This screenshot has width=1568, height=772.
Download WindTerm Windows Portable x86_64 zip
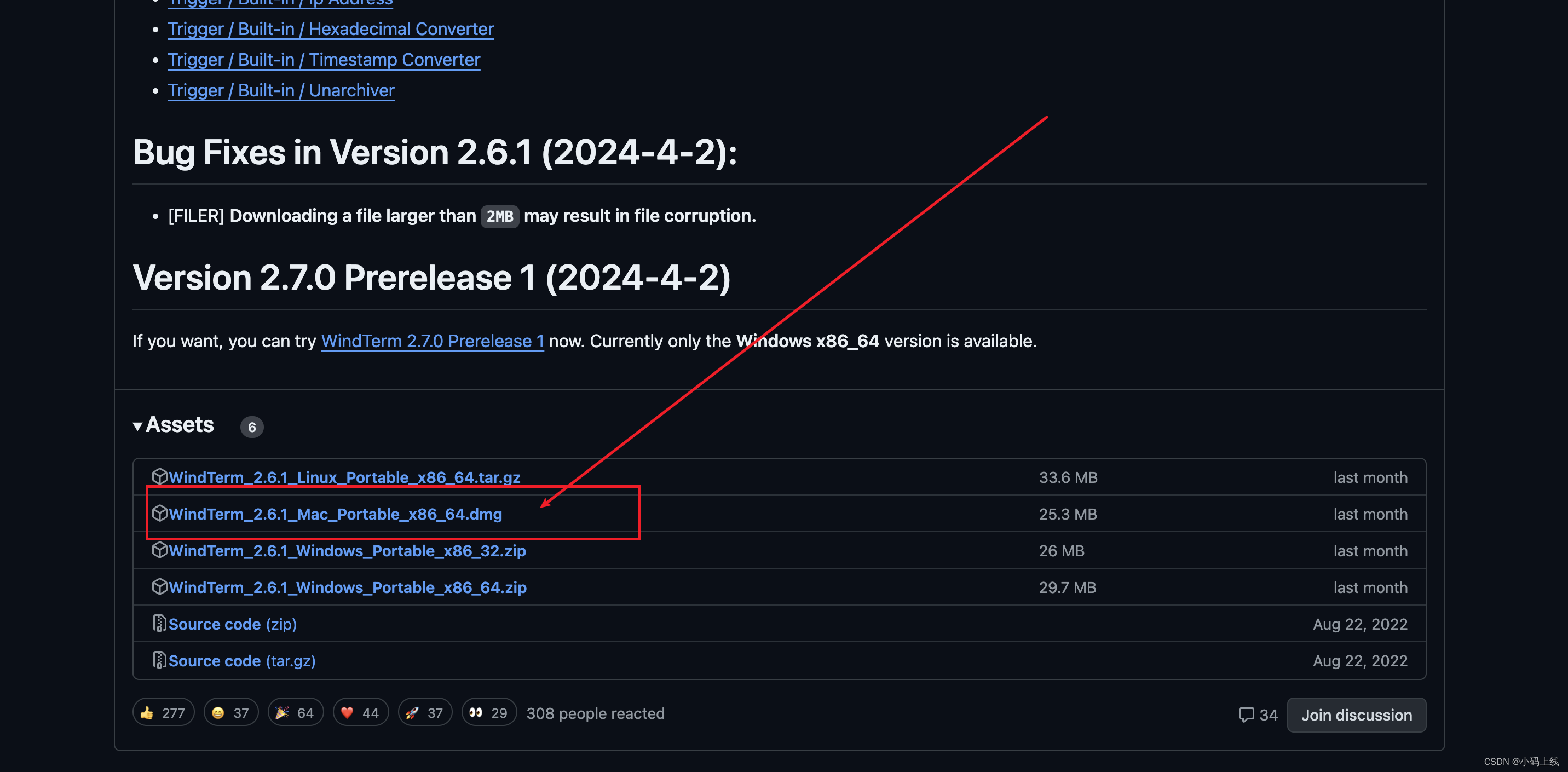click(348, 586)
